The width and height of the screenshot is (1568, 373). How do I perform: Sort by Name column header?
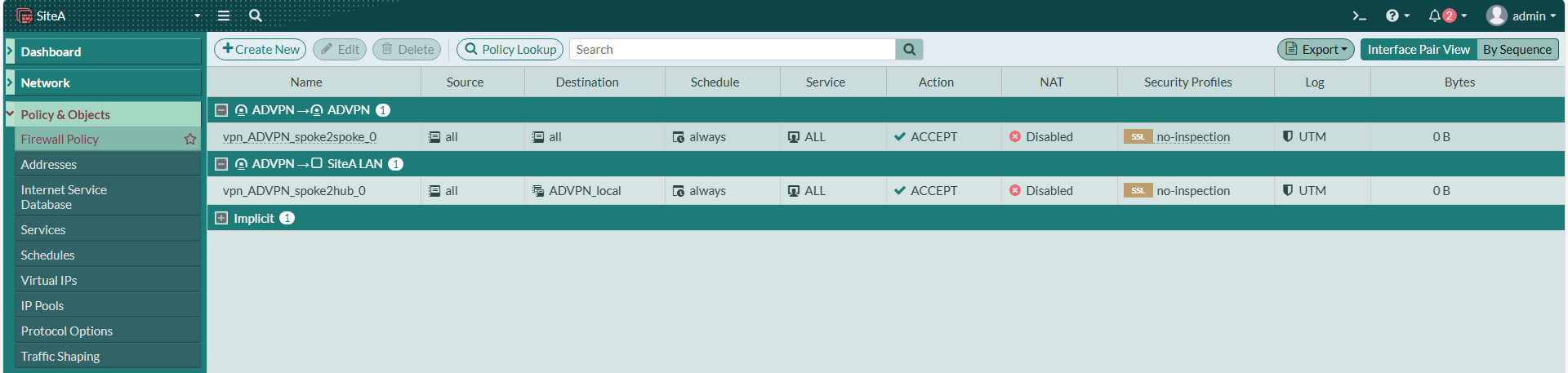coord(306,82)
